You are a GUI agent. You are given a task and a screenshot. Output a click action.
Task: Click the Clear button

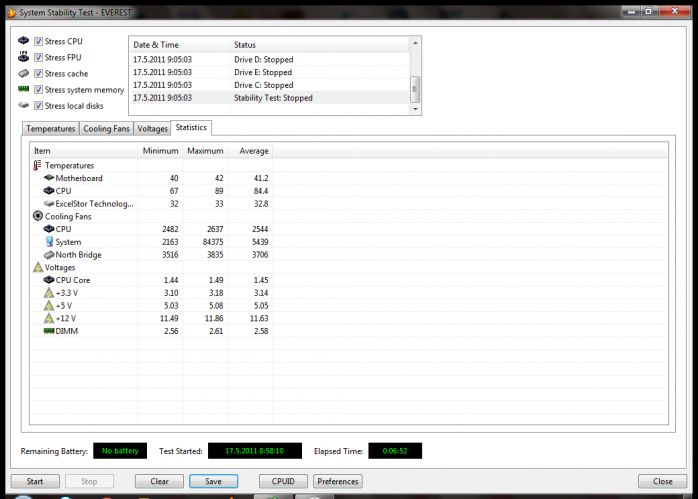(x=159, y=481)
